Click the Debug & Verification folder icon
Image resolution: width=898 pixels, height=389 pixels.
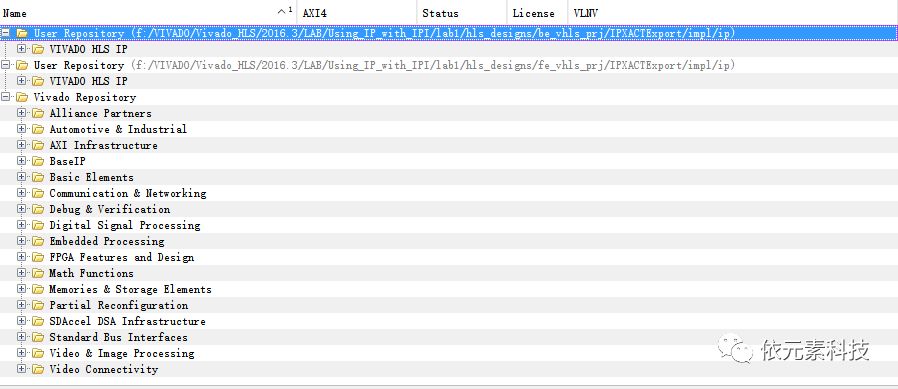click(x=38, y=209)
